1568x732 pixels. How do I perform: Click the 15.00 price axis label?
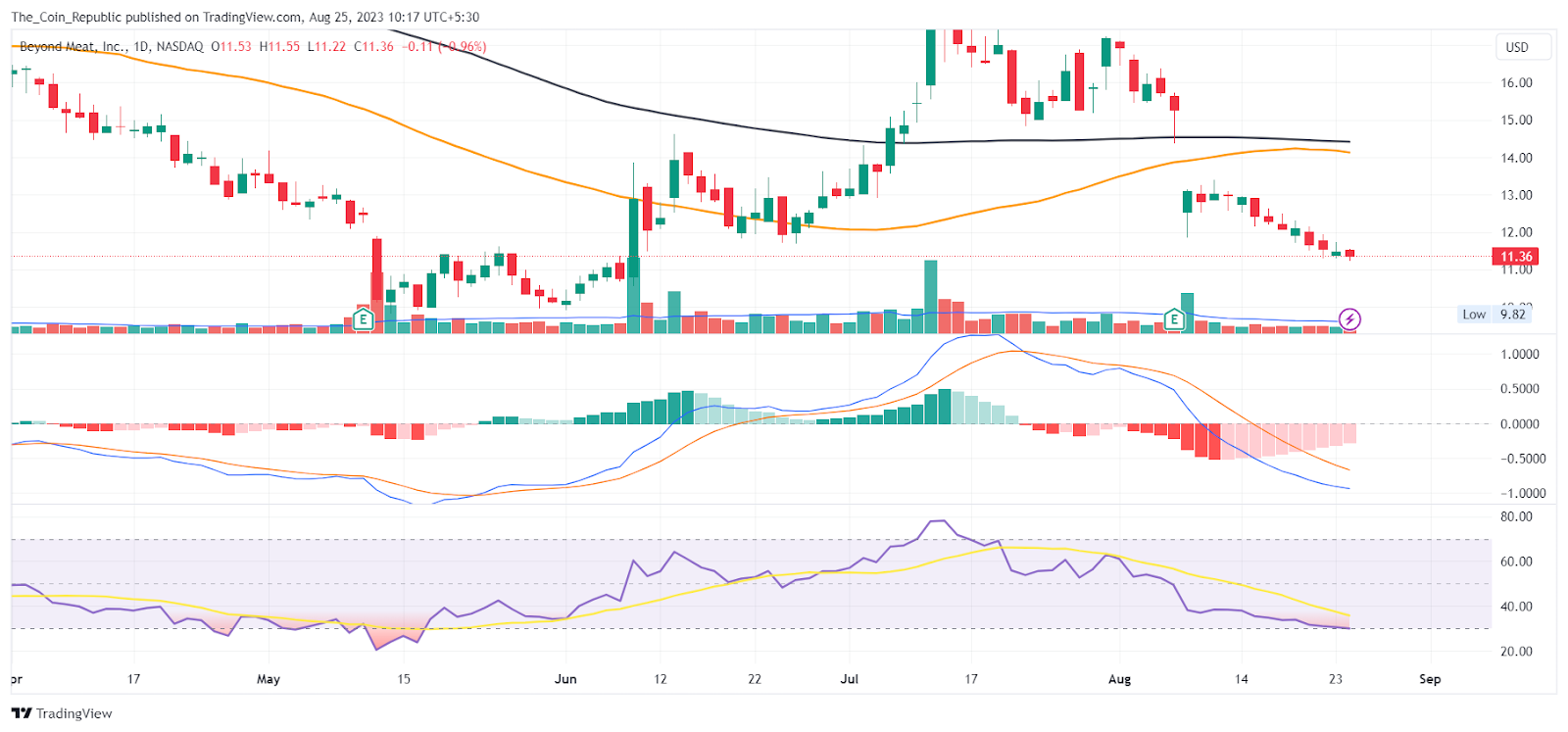click(x=1517, y=121)
